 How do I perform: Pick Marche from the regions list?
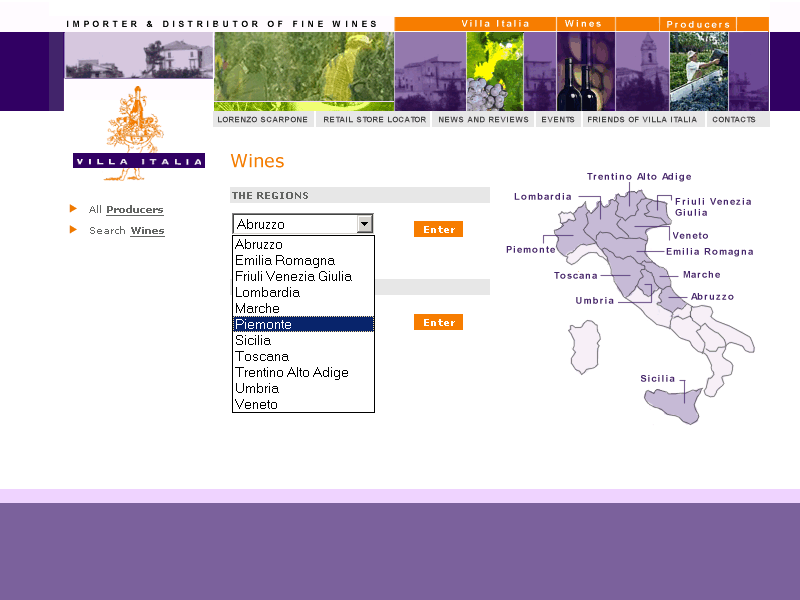click(x=303, y=308)
